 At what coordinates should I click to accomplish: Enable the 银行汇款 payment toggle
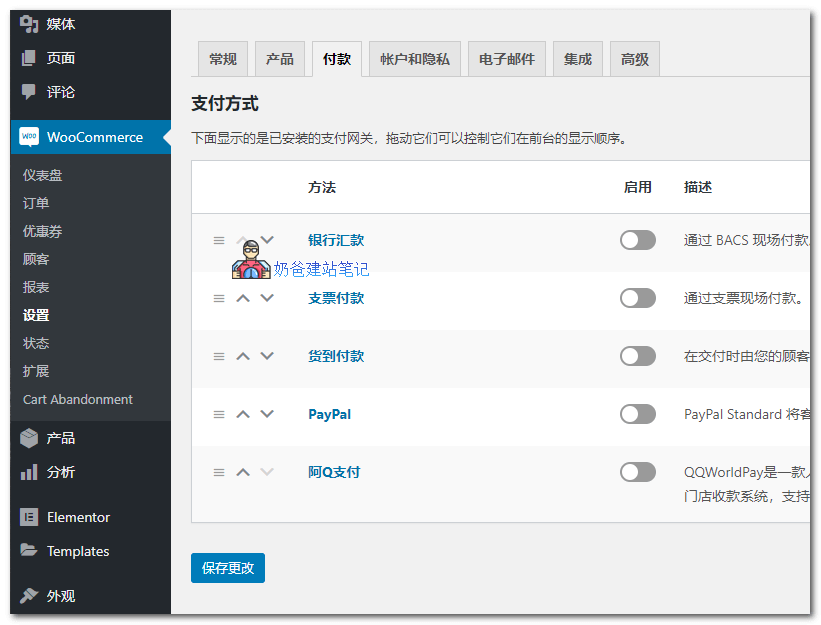(637, 240)
